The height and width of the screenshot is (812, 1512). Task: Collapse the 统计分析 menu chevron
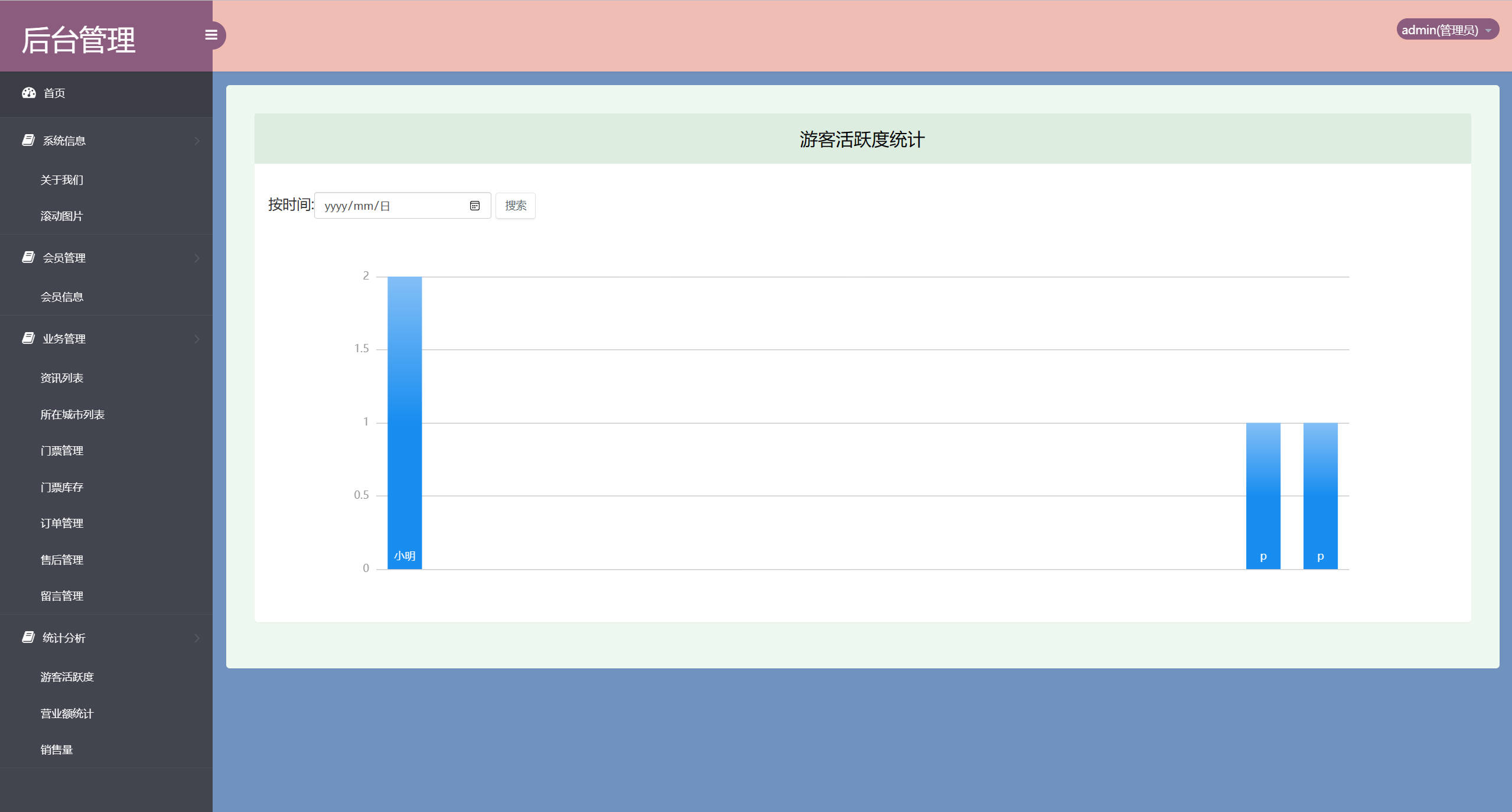[x=197, y=638]
